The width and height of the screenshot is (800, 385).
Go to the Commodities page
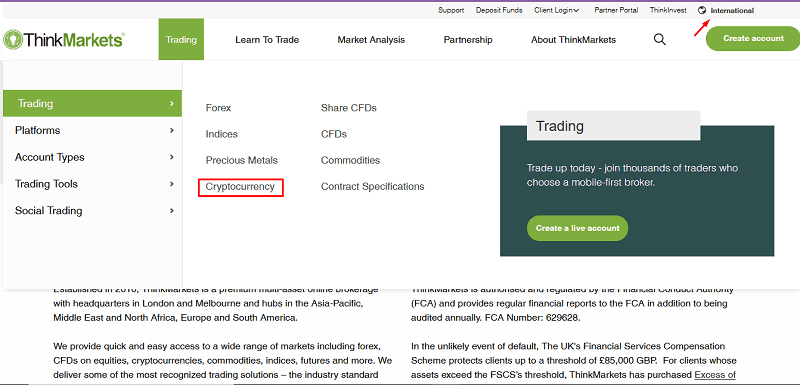click(x=350, y=160)
